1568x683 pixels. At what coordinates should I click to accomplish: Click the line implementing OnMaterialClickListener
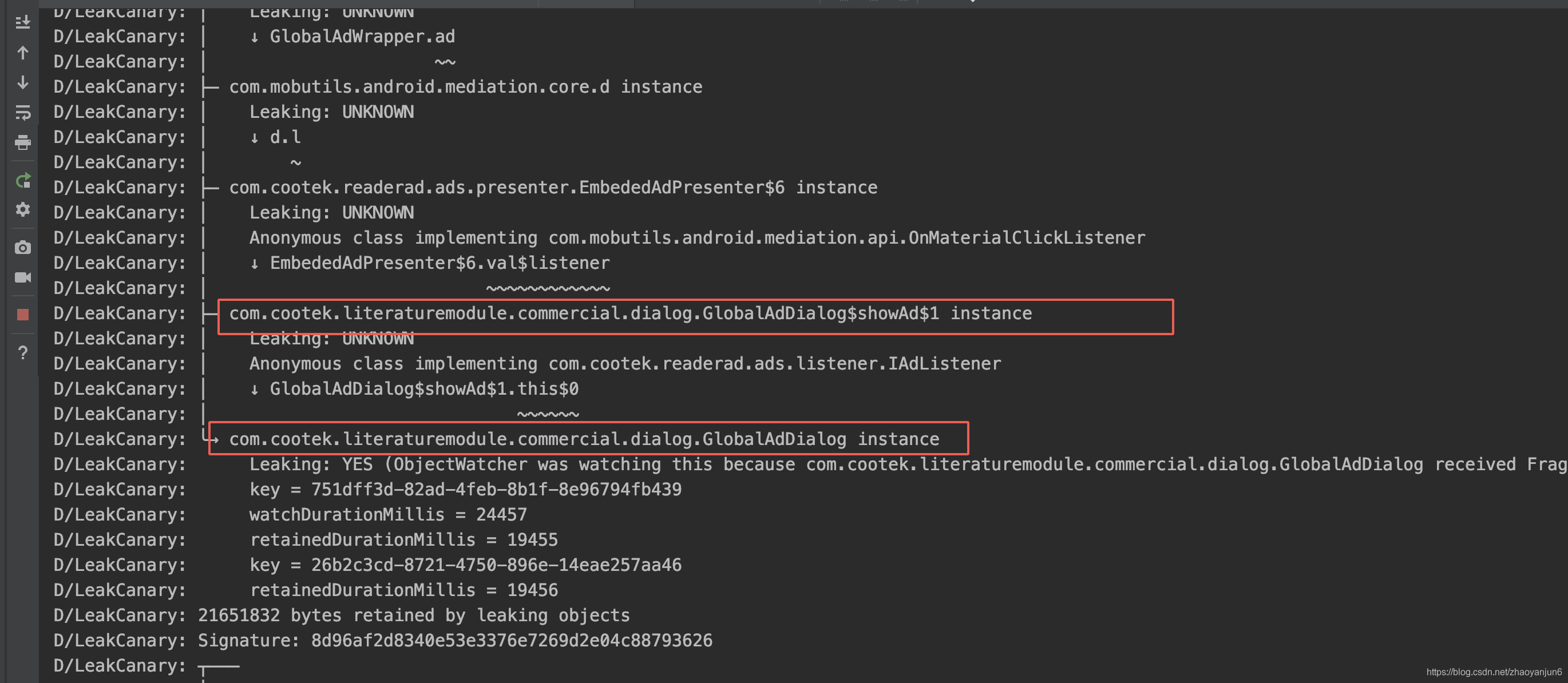(x=697, y=238)
